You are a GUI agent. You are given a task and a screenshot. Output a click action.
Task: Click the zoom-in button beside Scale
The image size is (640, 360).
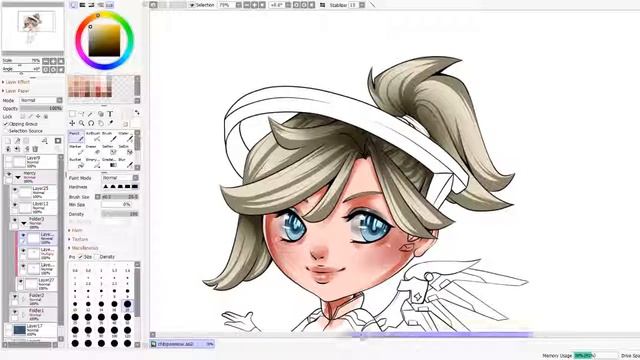pos(53,61)
